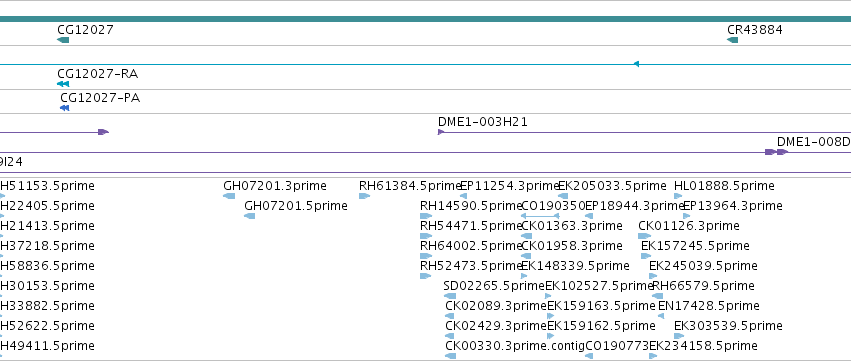Screen dimensions: 851x361
Task: Open the CR43884 gene label
Action: [755, 29]
